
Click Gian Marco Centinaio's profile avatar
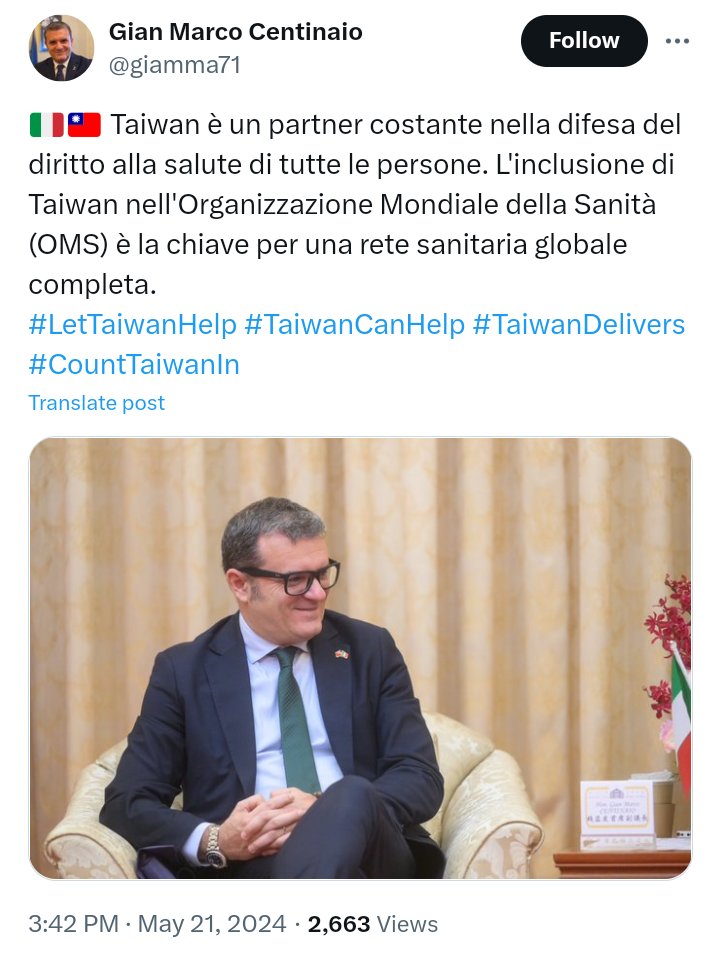61,48
